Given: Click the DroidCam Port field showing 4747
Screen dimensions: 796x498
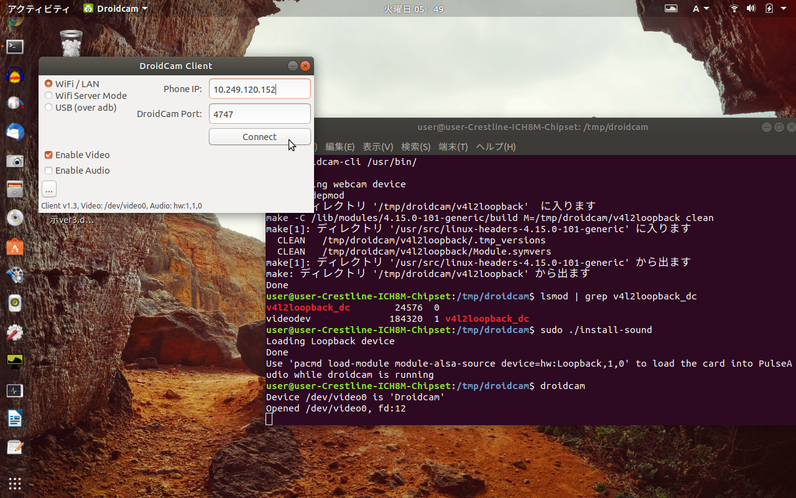Looking at the screenshot, I should point(259,114).
